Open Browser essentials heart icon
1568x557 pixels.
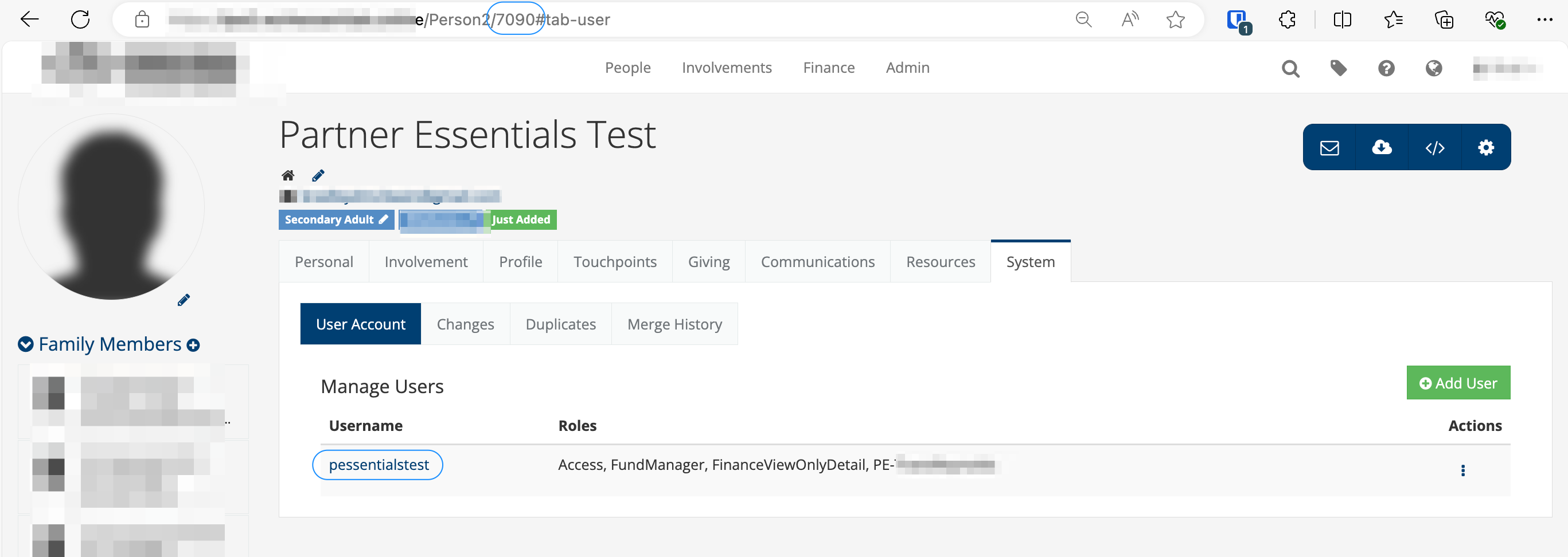tap(1495, 19)
